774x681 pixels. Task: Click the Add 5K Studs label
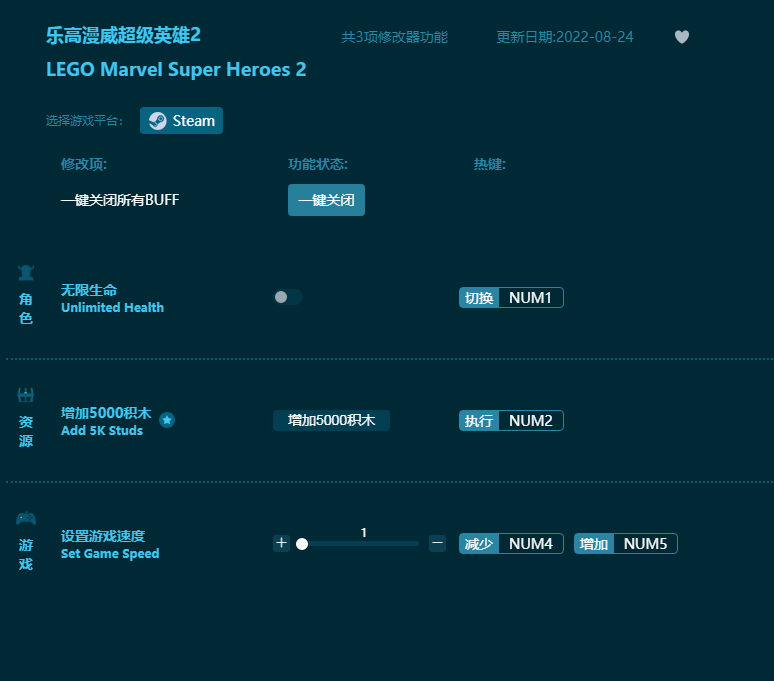[102, 430]
